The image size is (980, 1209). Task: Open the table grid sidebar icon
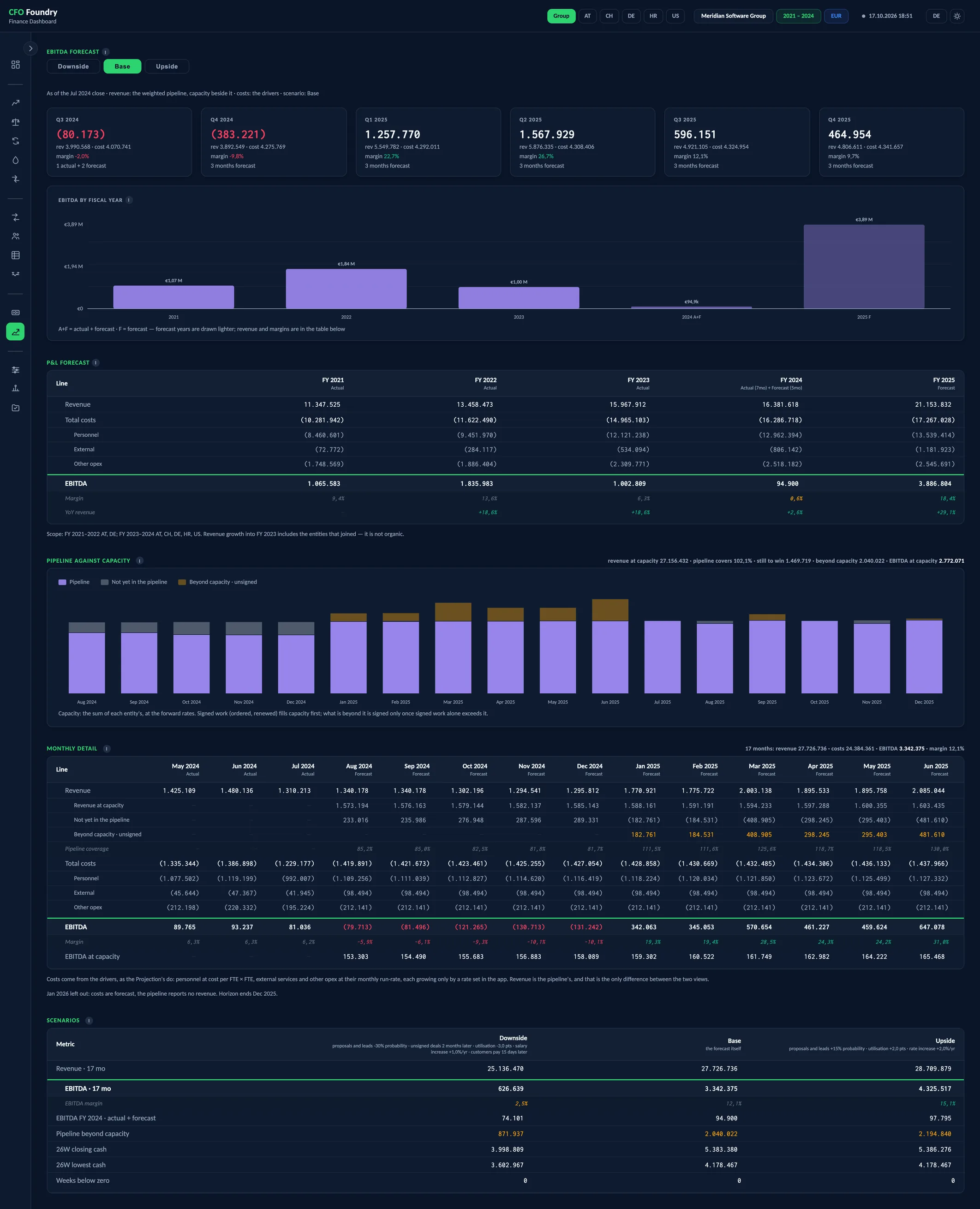click(x=15, y=255)
